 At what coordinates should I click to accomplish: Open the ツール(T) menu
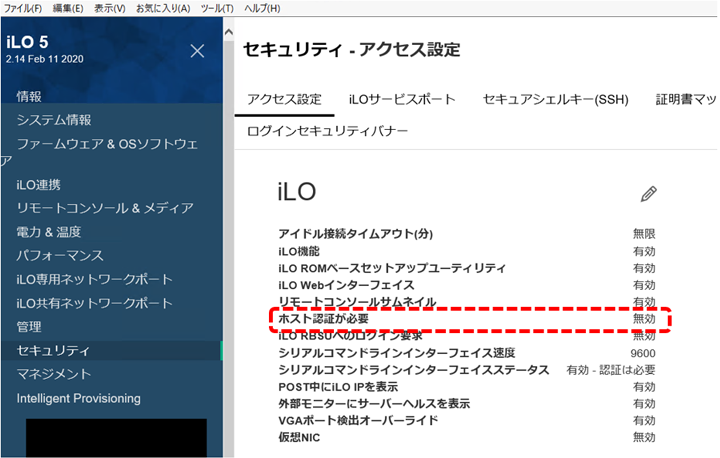click(217, 8)
